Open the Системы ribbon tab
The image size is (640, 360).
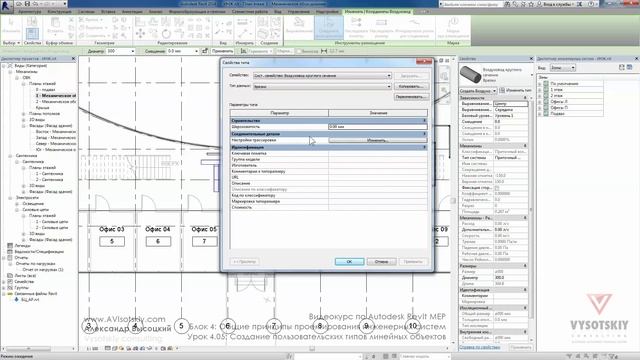point(86,12)
